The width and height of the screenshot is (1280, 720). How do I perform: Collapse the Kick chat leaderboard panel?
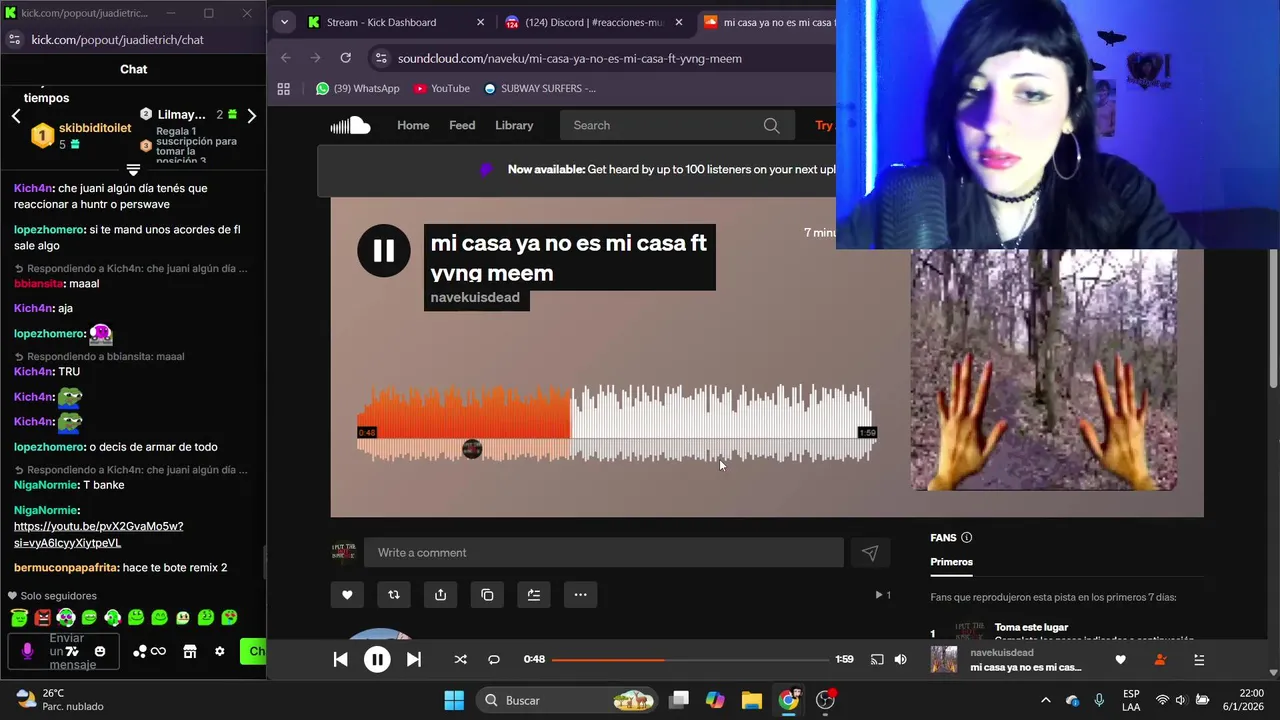pos(133,169)
